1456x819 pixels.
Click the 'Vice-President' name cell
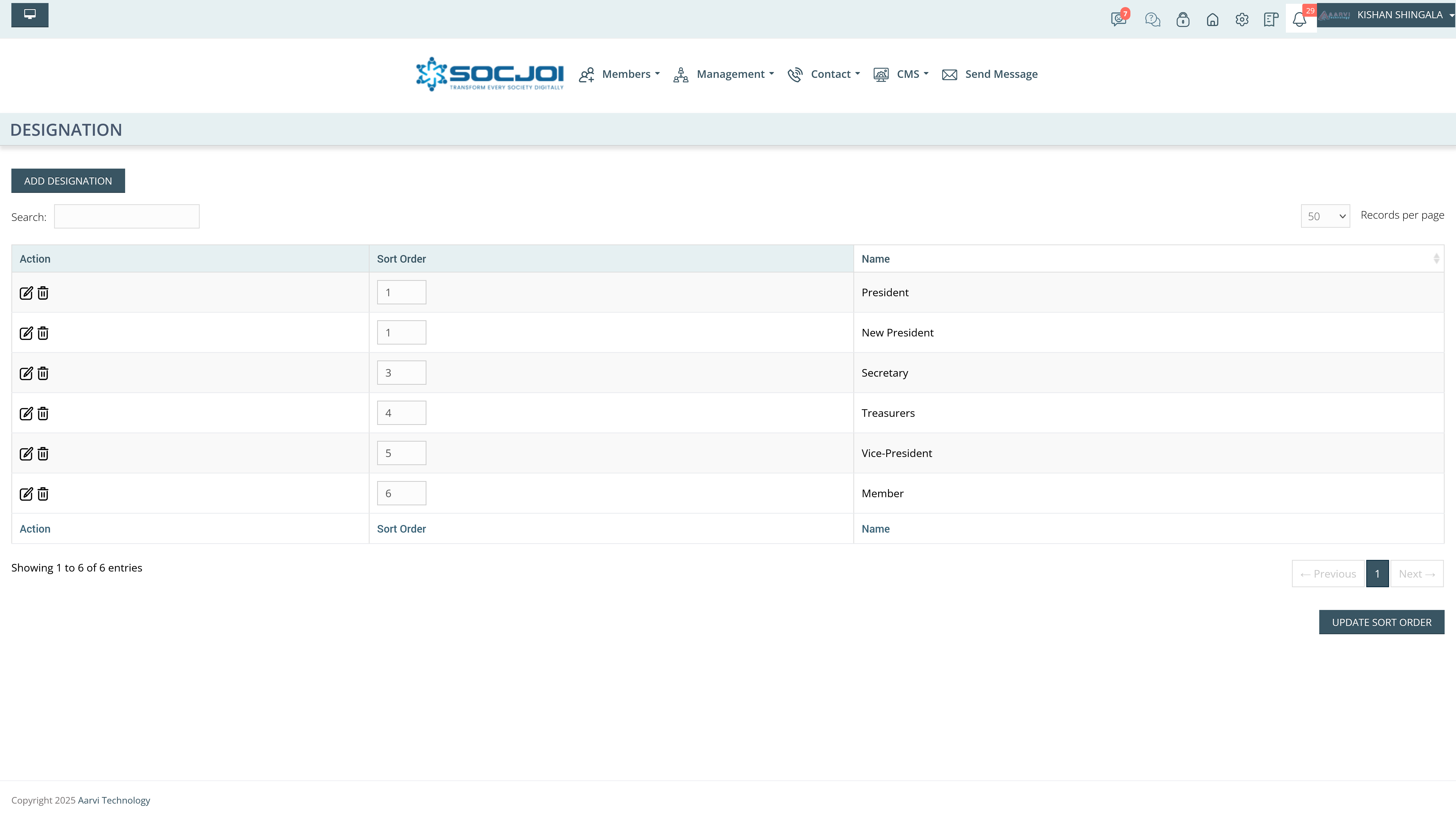(1149, 453)
